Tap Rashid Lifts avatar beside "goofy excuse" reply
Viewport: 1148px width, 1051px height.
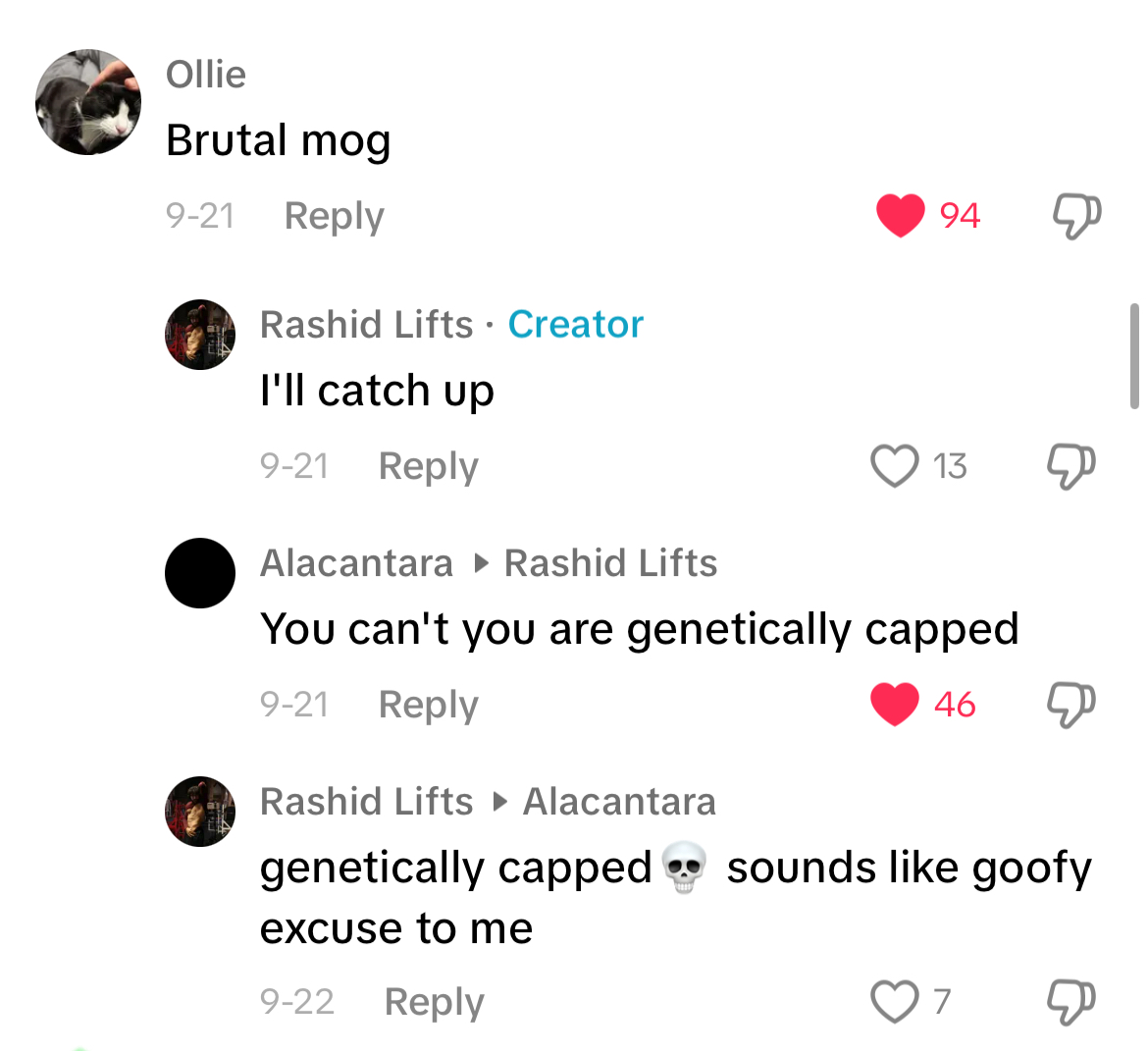click(200, 812)
